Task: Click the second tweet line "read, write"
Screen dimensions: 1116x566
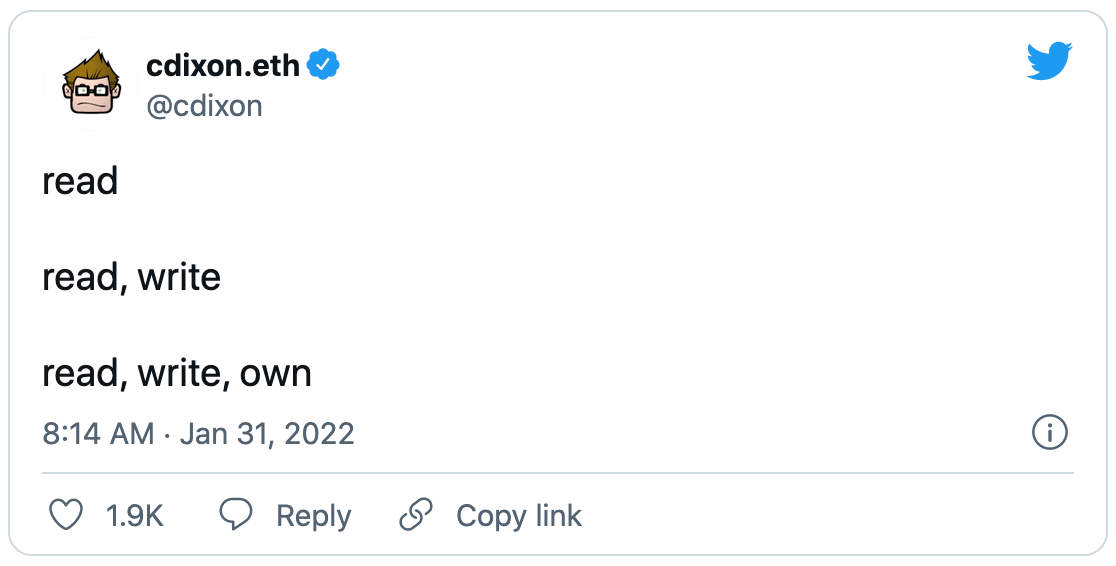Action: pyautogui.click(x=131, y=277)
